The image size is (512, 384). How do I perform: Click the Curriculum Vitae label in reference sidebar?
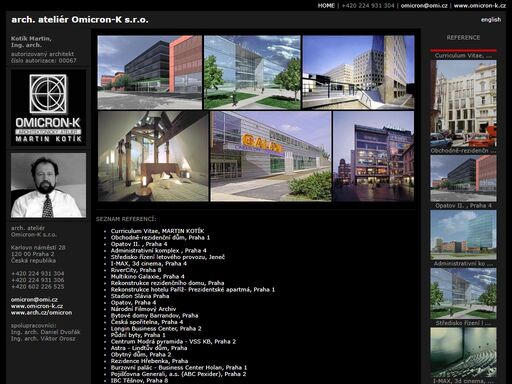point(463,56)
